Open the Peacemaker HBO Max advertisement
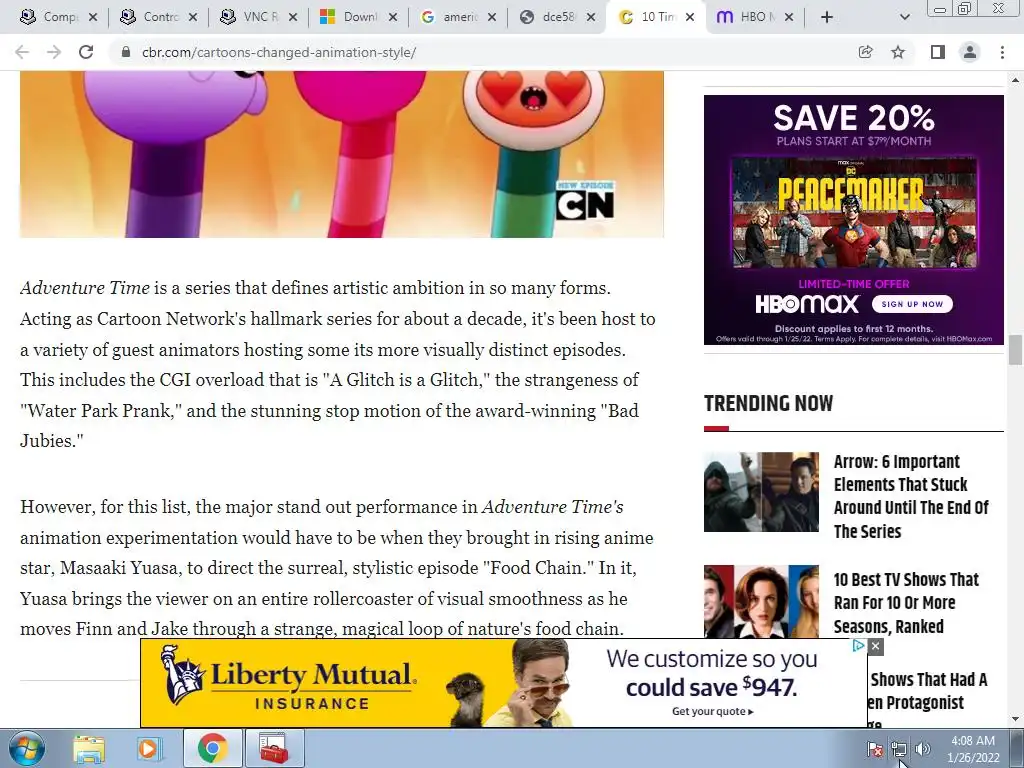This screenshot has width=1024, height=768. coord(854,219)
